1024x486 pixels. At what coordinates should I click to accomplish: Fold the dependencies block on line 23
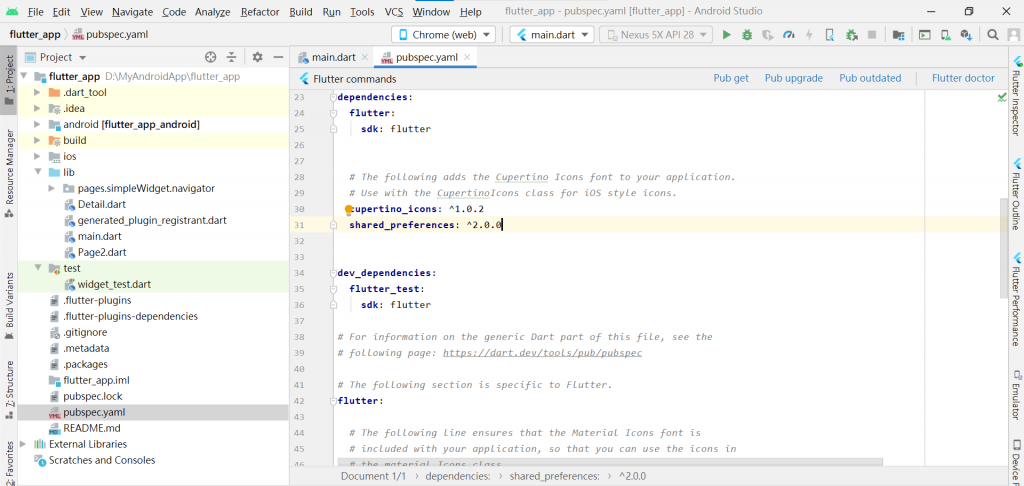pyautogui.click(x=333, y=97)
